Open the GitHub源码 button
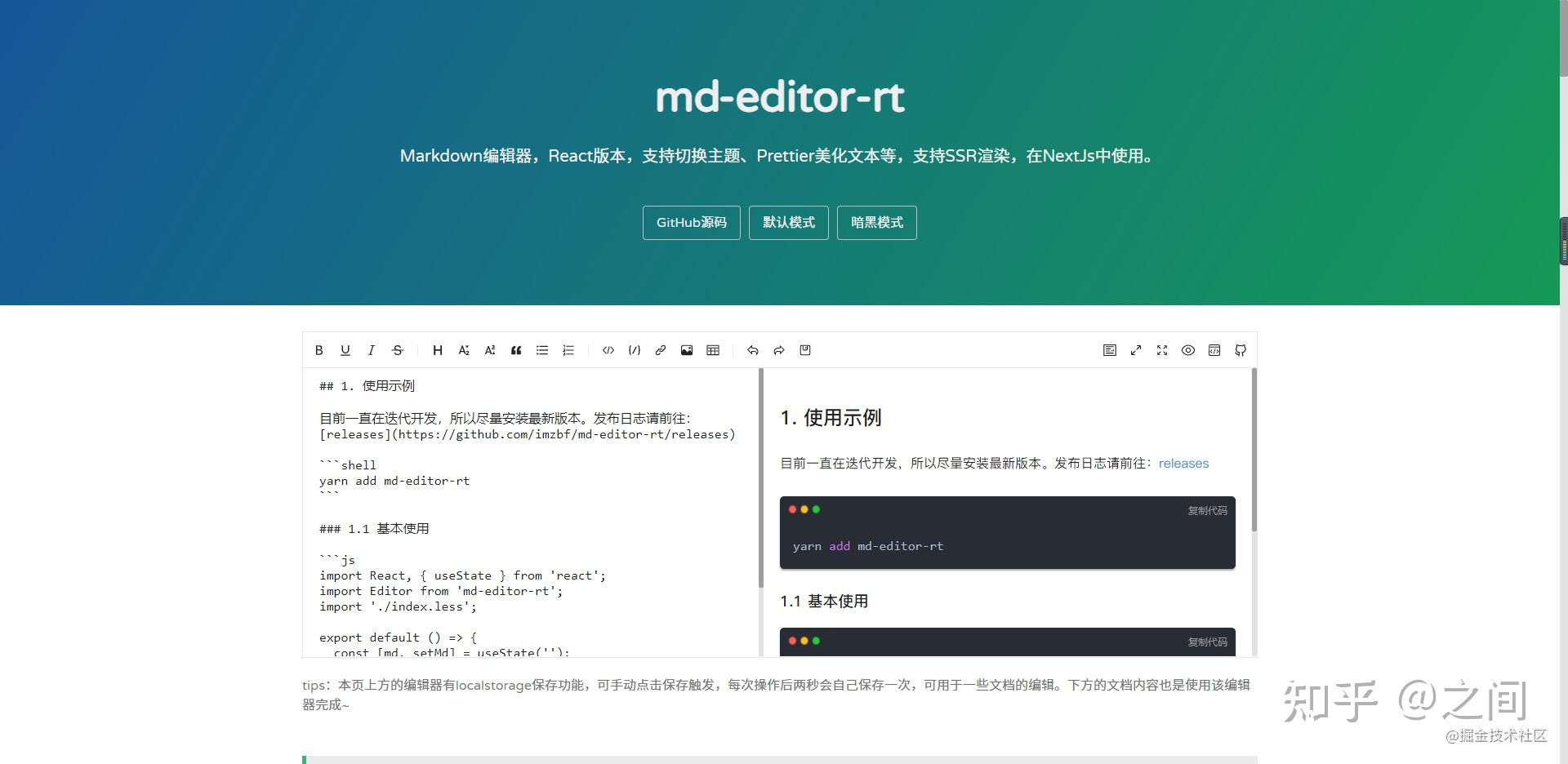This screenshot has height=764, width=1568. (x=690, y=222)
